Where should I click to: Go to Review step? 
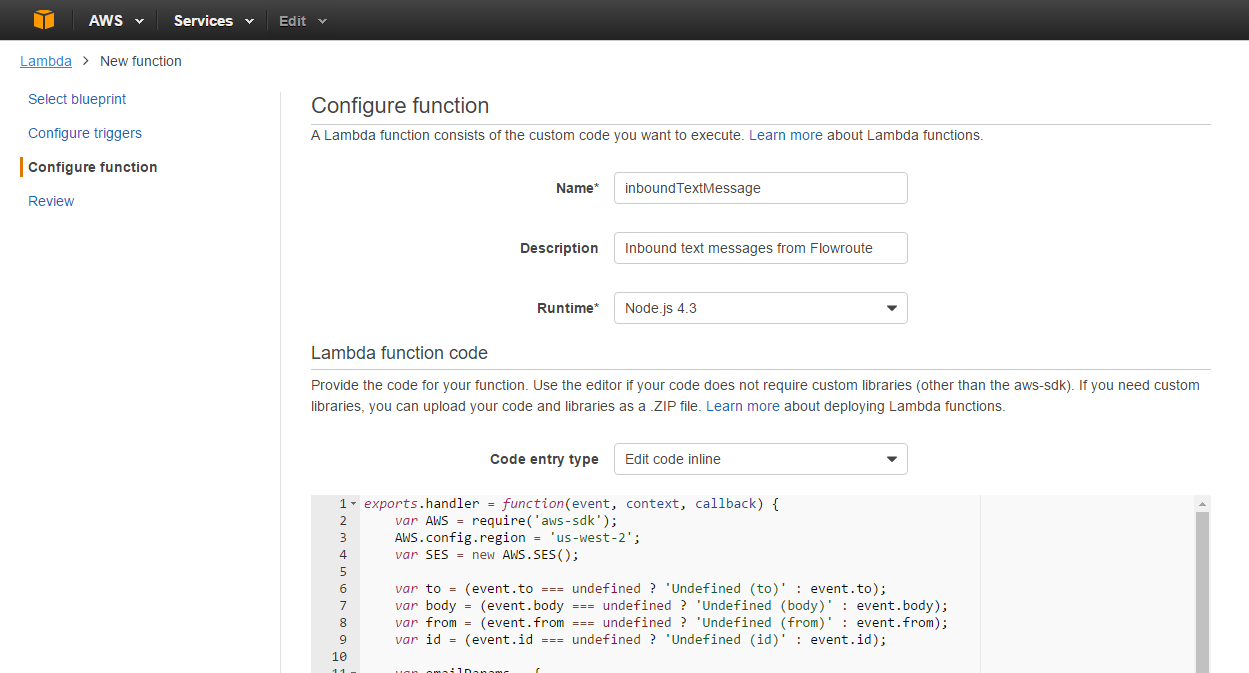coord(51,201)
